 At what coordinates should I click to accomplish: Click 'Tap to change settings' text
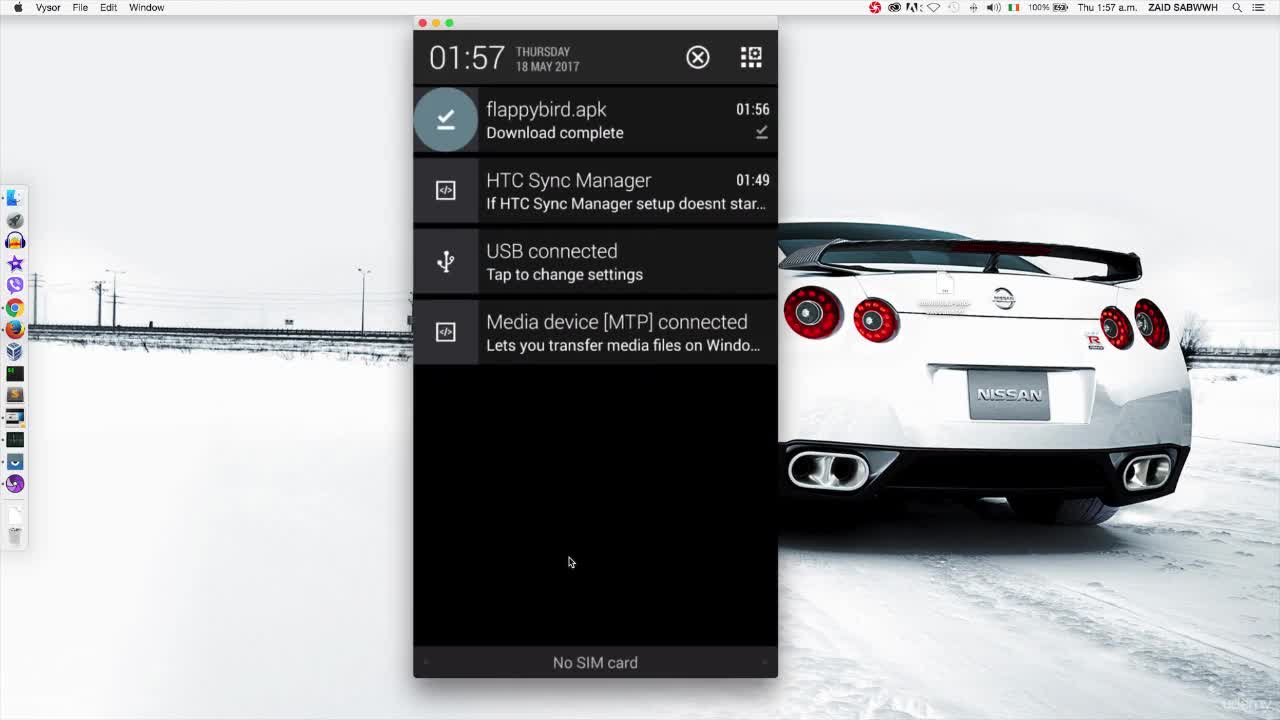pos(564,274)
